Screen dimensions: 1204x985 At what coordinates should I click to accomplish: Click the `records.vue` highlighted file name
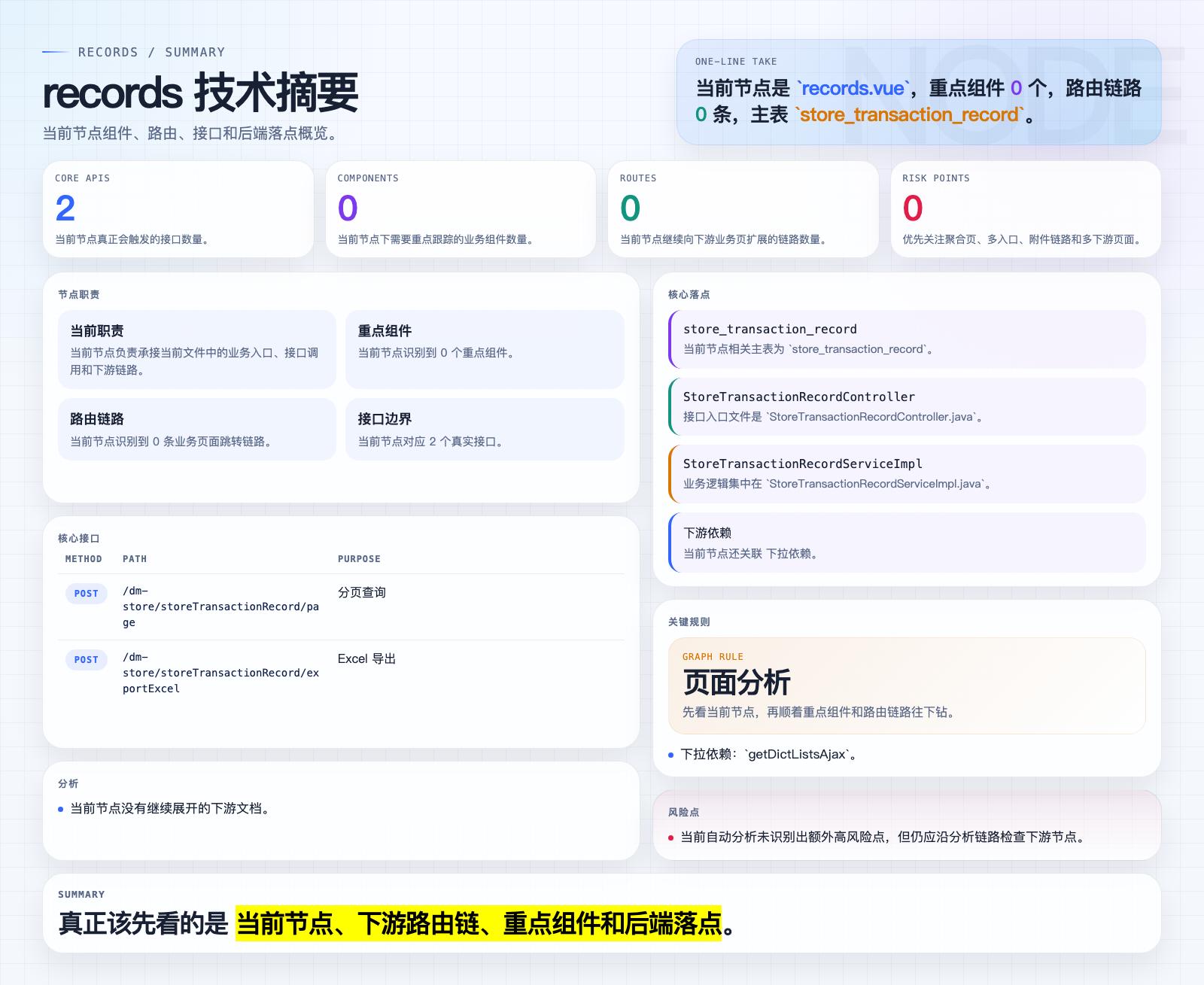tap(853, 88)
